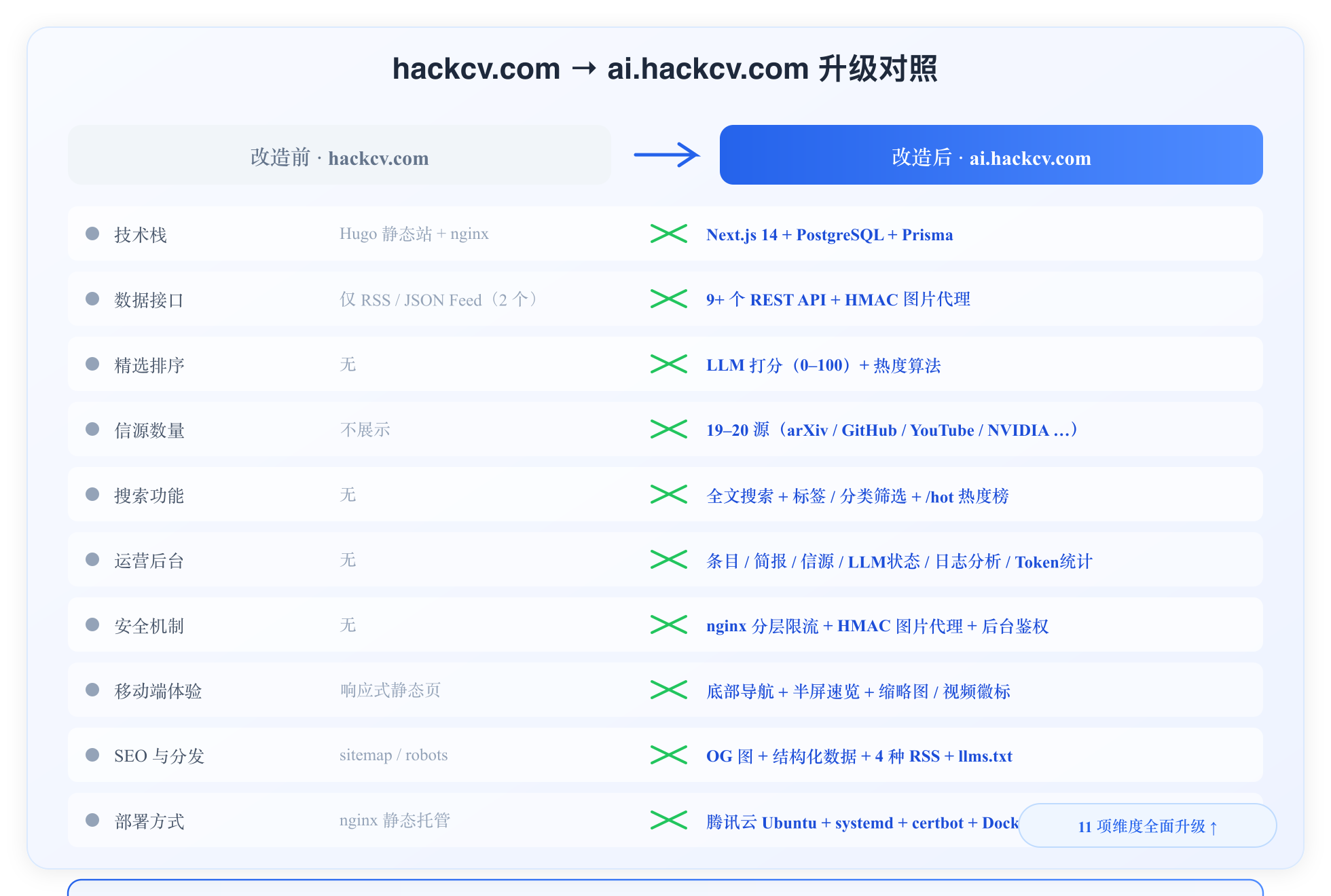Click the green cross icon in 精选排序 row
The height and width of the screenshot is (896, 1331).
coord(669,364)
